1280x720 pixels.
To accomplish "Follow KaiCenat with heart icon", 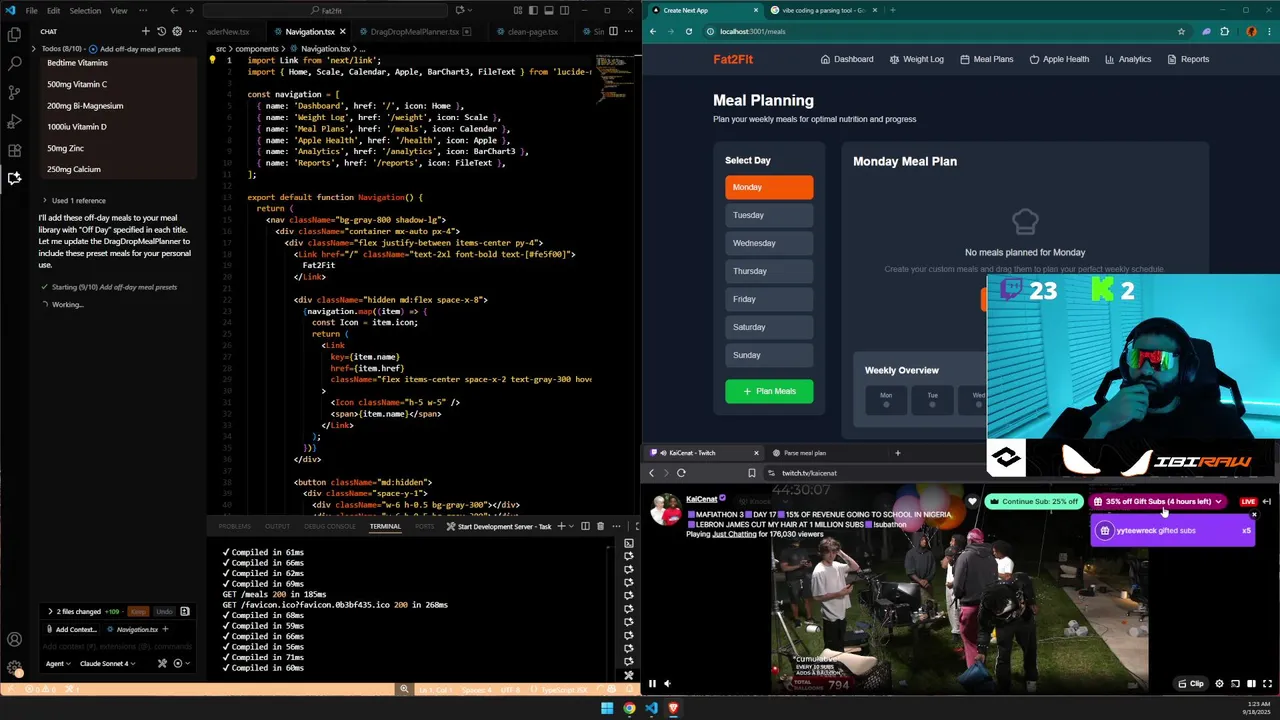I will [972, 501].
